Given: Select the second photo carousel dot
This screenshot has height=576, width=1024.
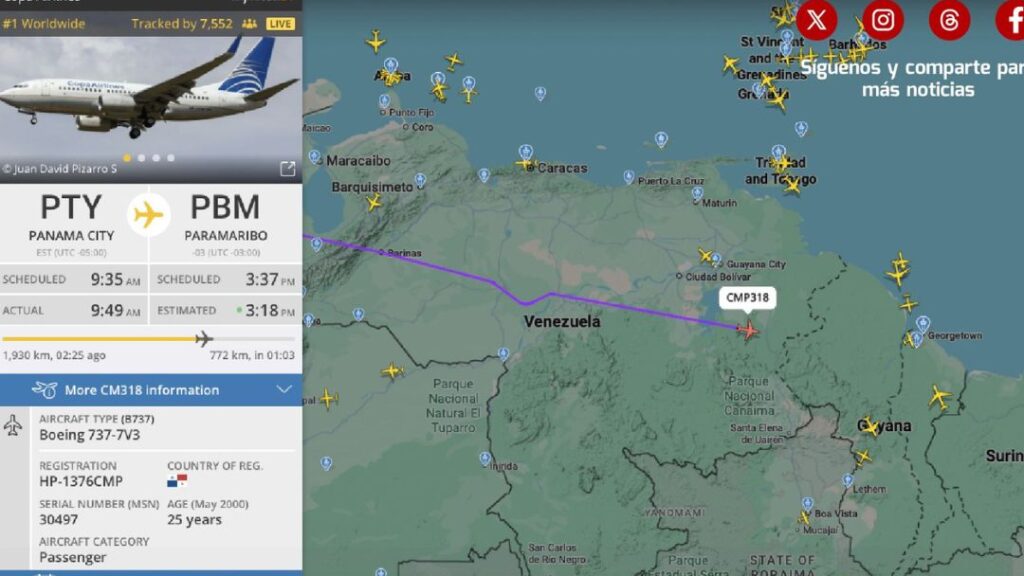Looking at the screenshot, I should pyautogui.click(x=141, y=157).
